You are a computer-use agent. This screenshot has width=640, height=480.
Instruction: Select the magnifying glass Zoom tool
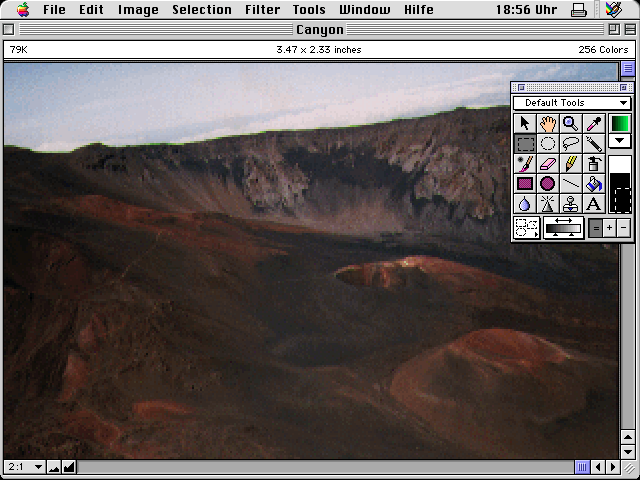pos(571,123)
